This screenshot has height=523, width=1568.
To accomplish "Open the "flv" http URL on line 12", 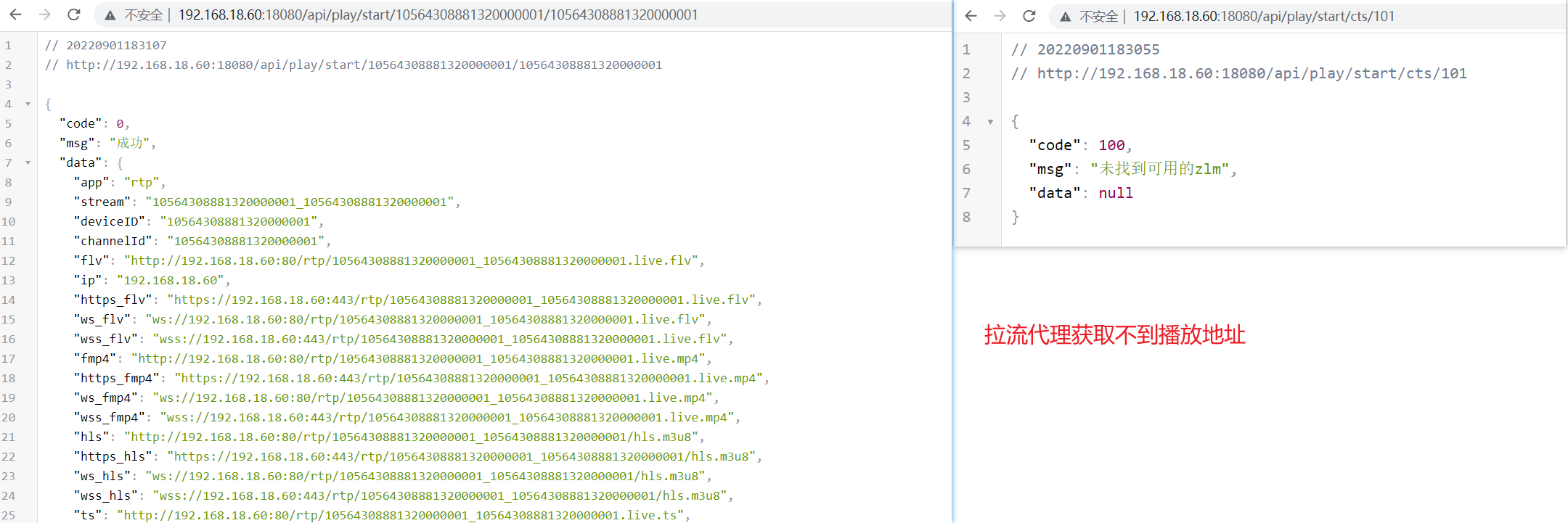I will (x=411, y=260).
